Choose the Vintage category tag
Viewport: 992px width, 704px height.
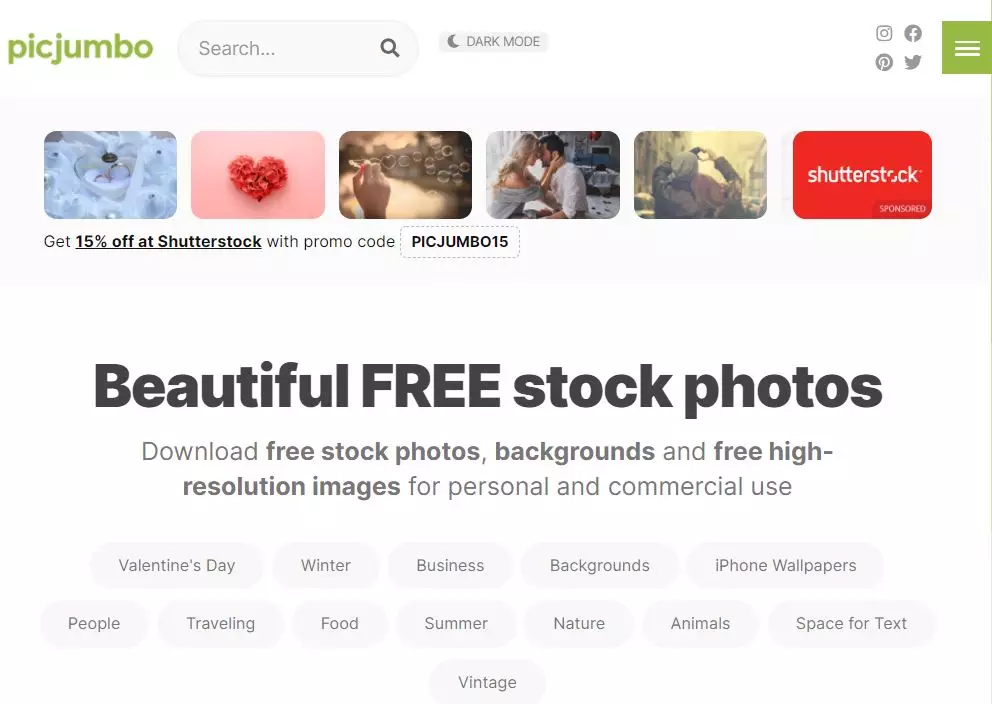click(x=487, y=682)
